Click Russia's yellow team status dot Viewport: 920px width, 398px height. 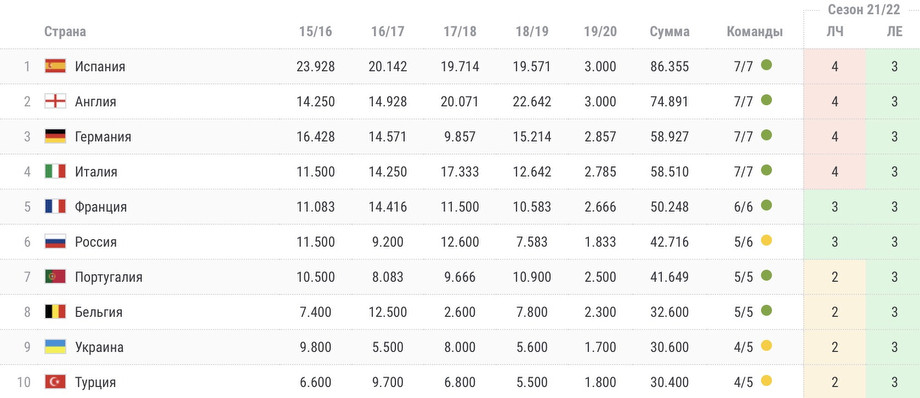[x=766, y=241]
